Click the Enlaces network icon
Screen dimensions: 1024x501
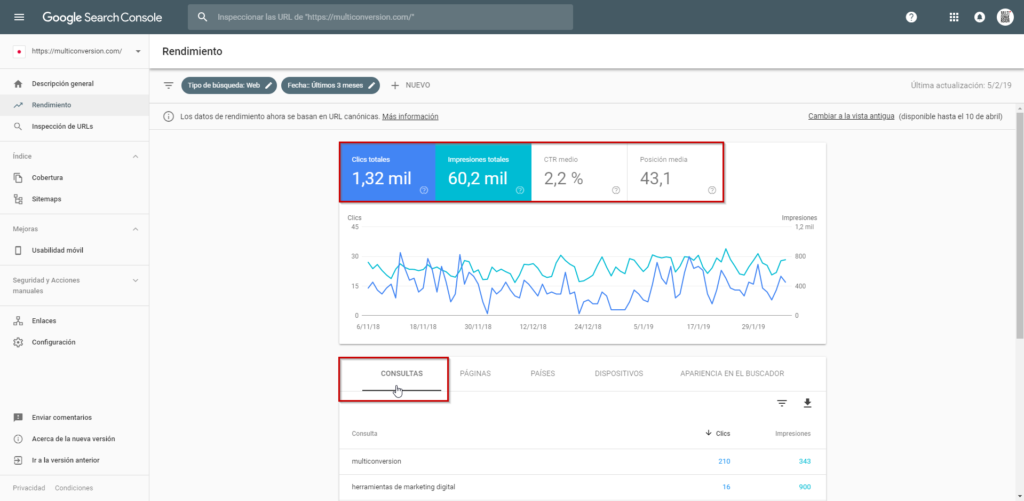18,321
